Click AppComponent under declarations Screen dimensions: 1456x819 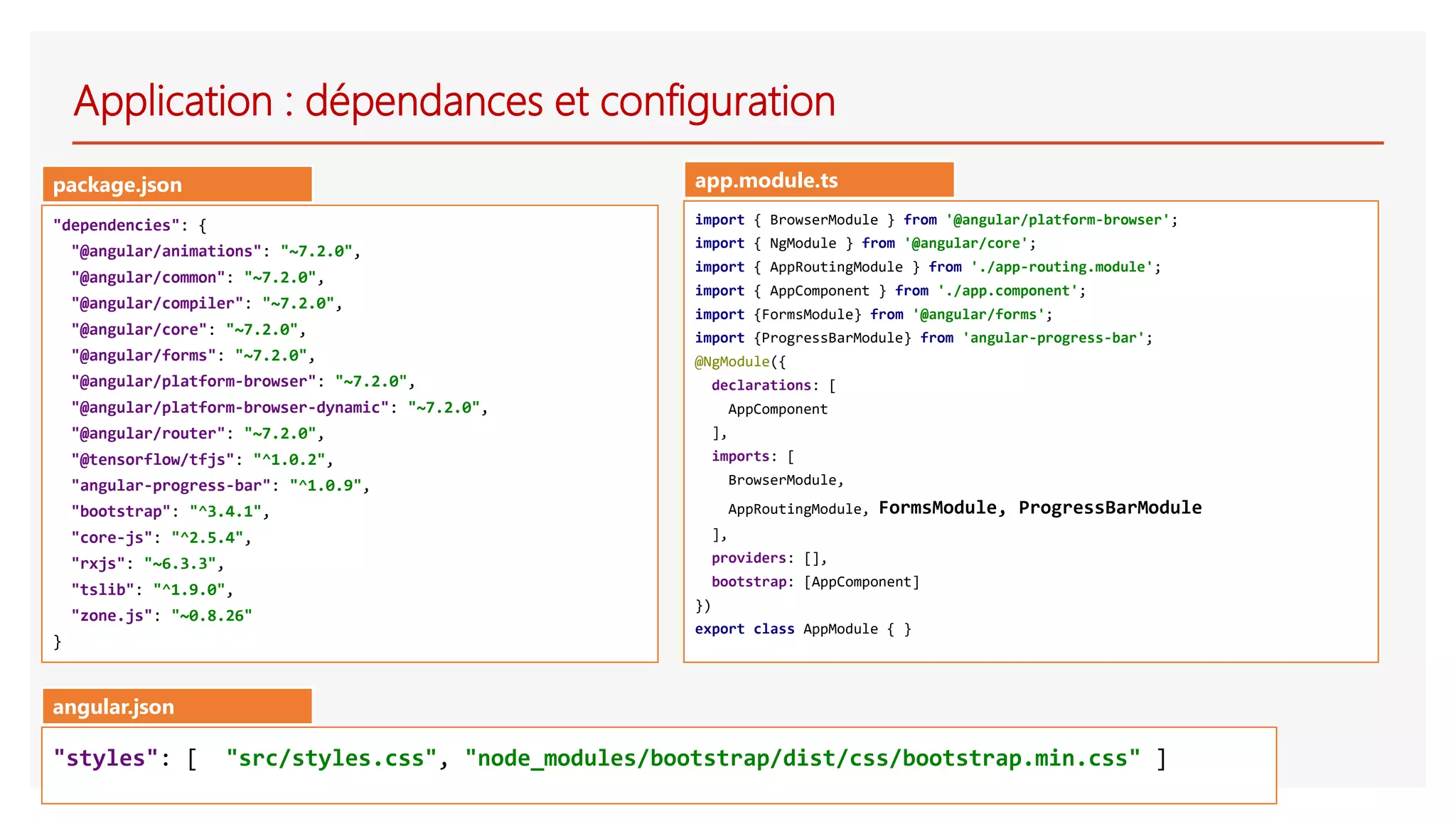(778, 409)
